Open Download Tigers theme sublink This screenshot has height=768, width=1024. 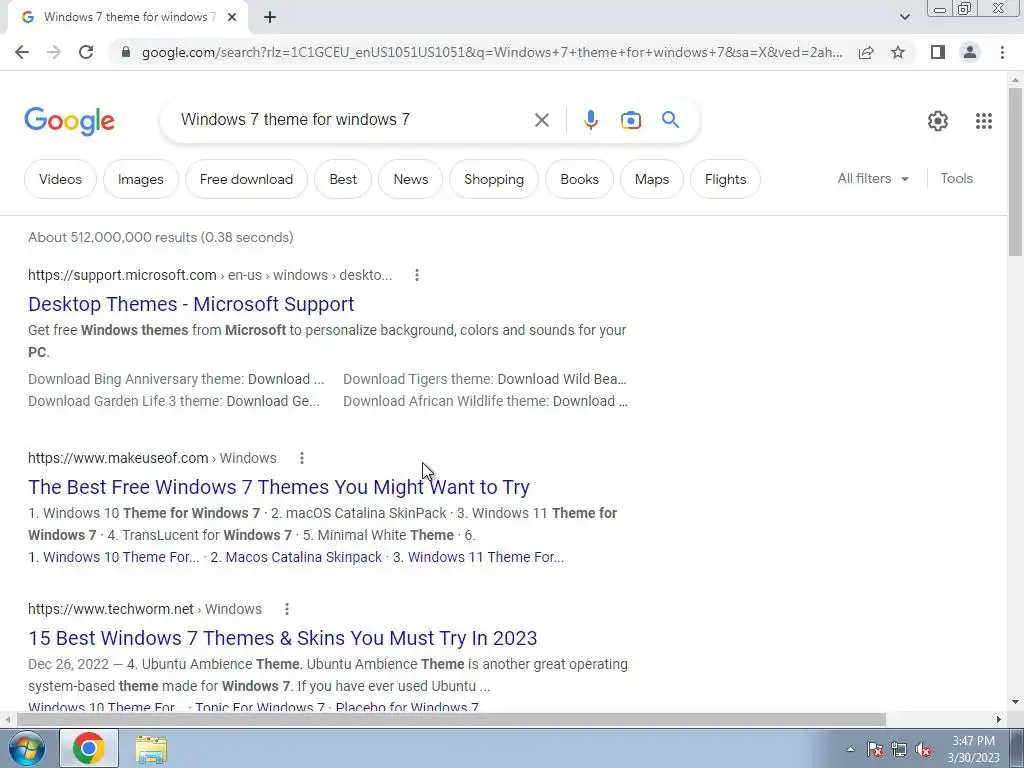point(485,379)
